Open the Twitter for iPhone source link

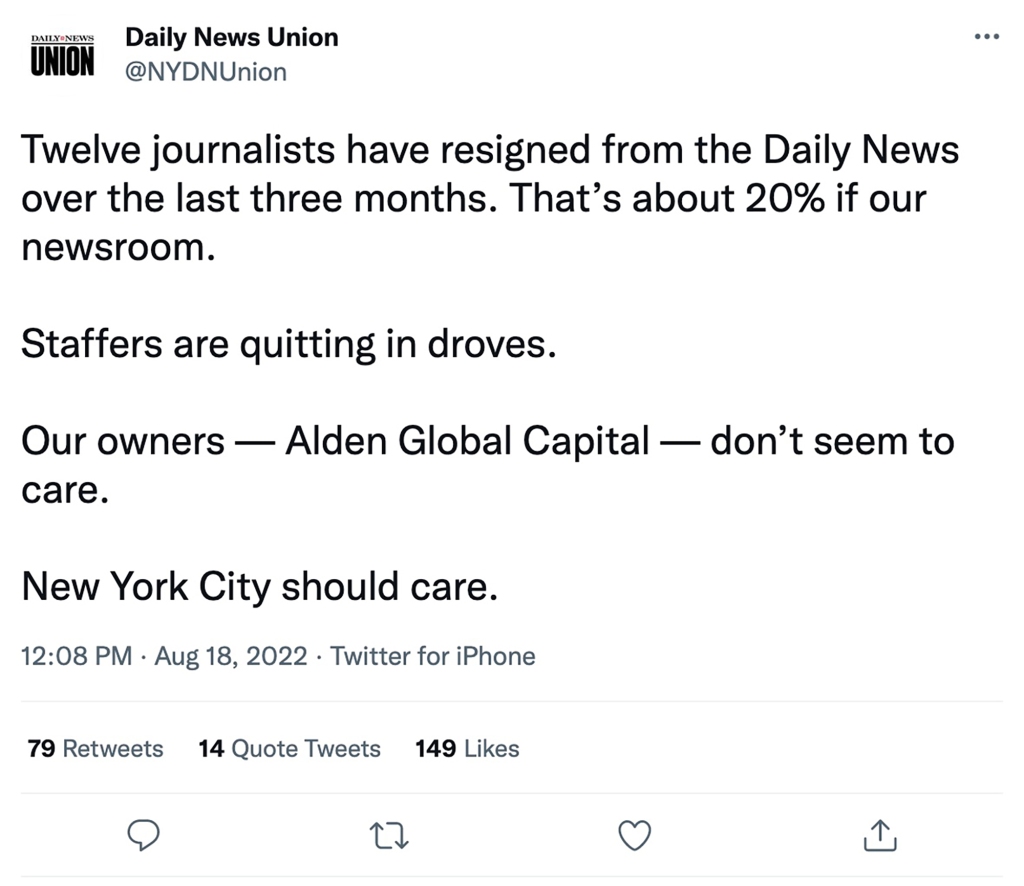(432, 656)
